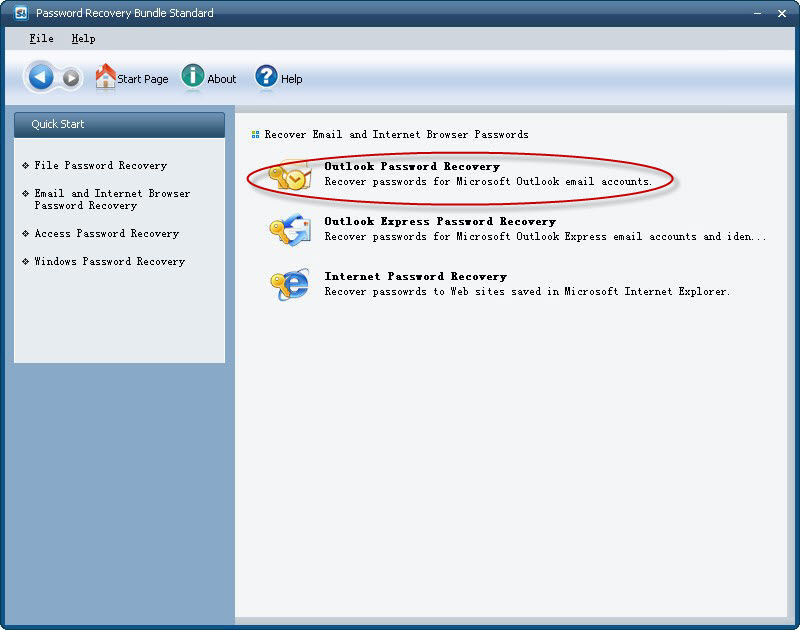Open Outlook Express Password Recovery via its icon
Screen dimensions: 800x630
click(290, 229)
